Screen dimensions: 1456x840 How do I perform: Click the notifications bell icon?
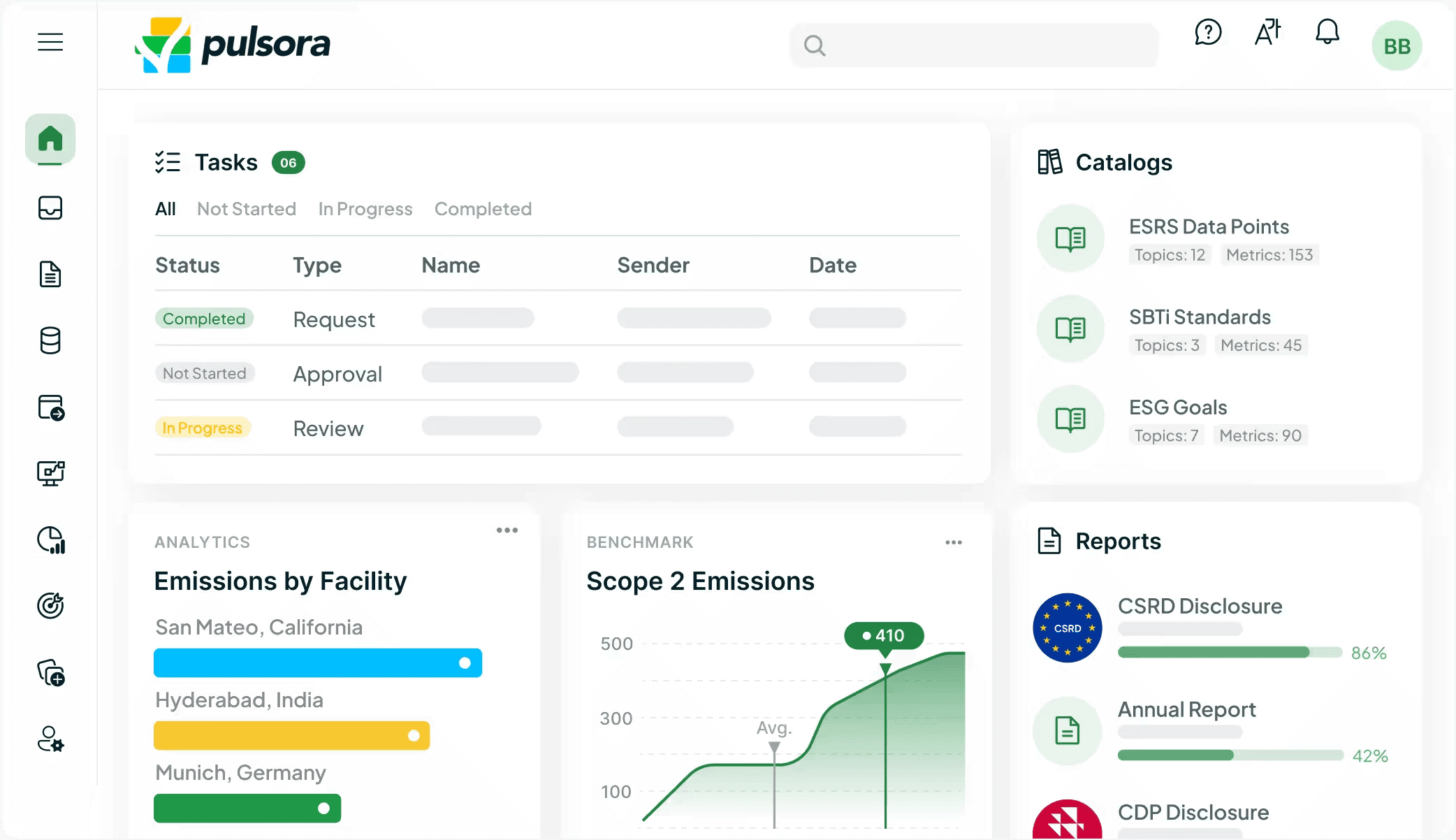click(1327, 32)
